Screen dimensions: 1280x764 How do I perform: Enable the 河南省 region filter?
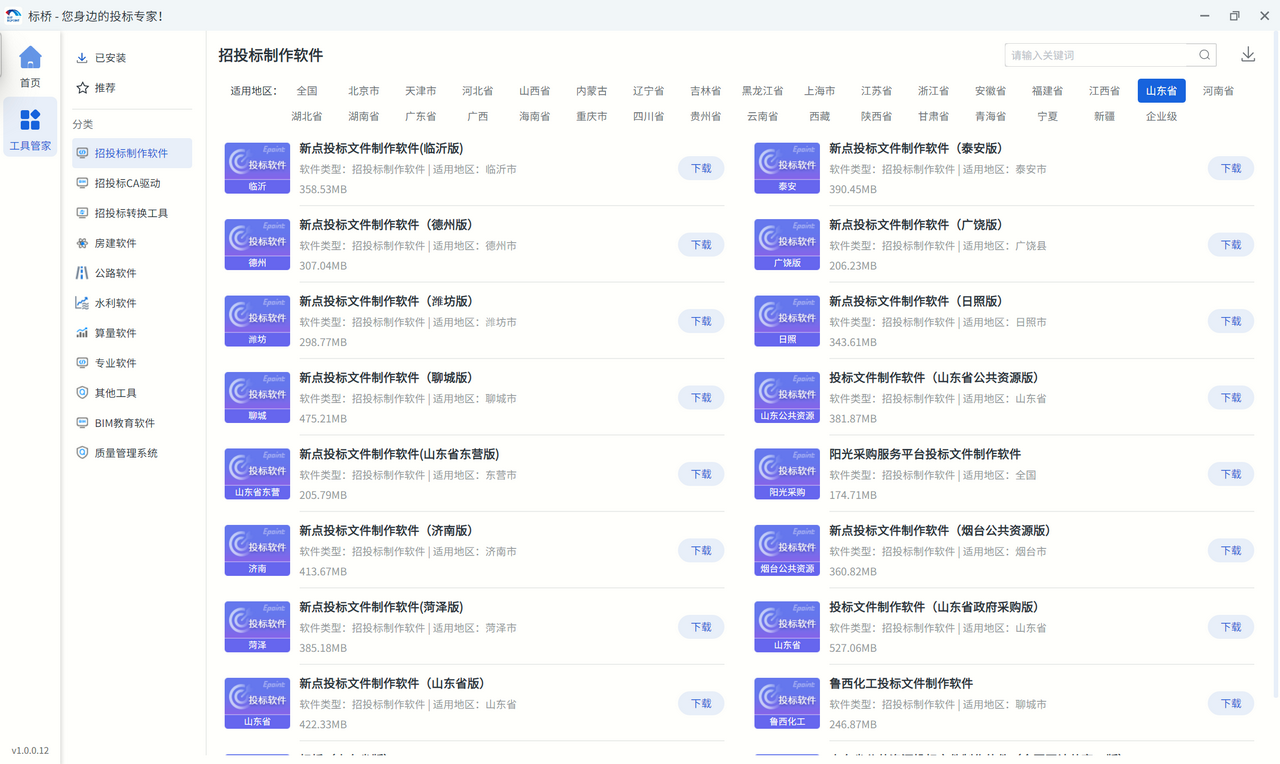[1217, 90]
